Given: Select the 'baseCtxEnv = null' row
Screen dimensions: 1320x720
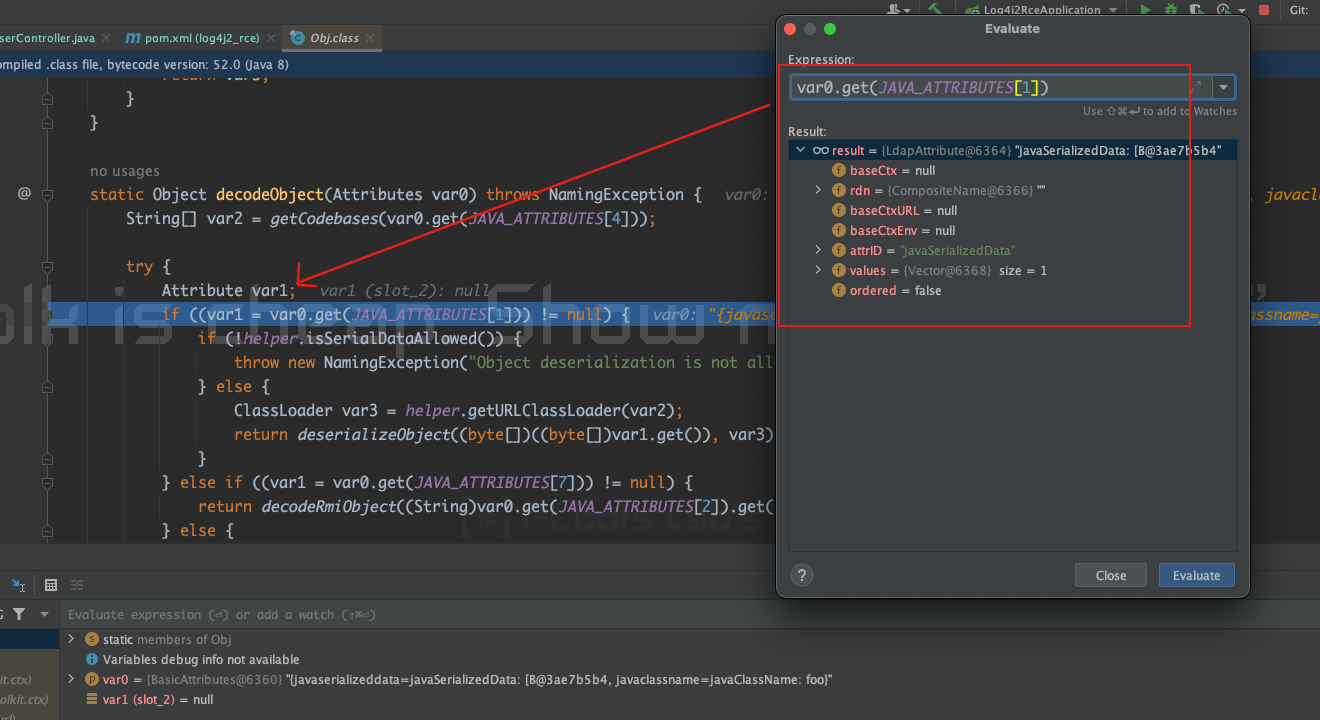Looking at the screenshot, I should click(x=1013, y=230).
